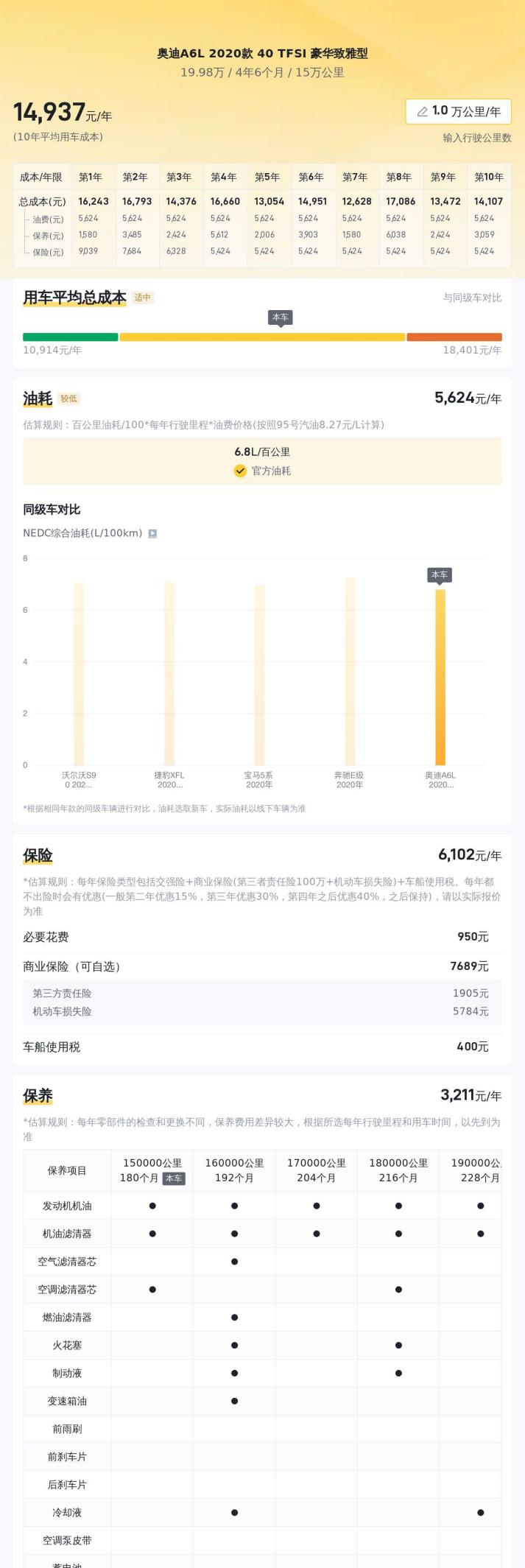Viewport: 525px width, 1568px height.
Task: Tap the edit pencil icon beside 1.0万公里/年
Action: point(422,112)
